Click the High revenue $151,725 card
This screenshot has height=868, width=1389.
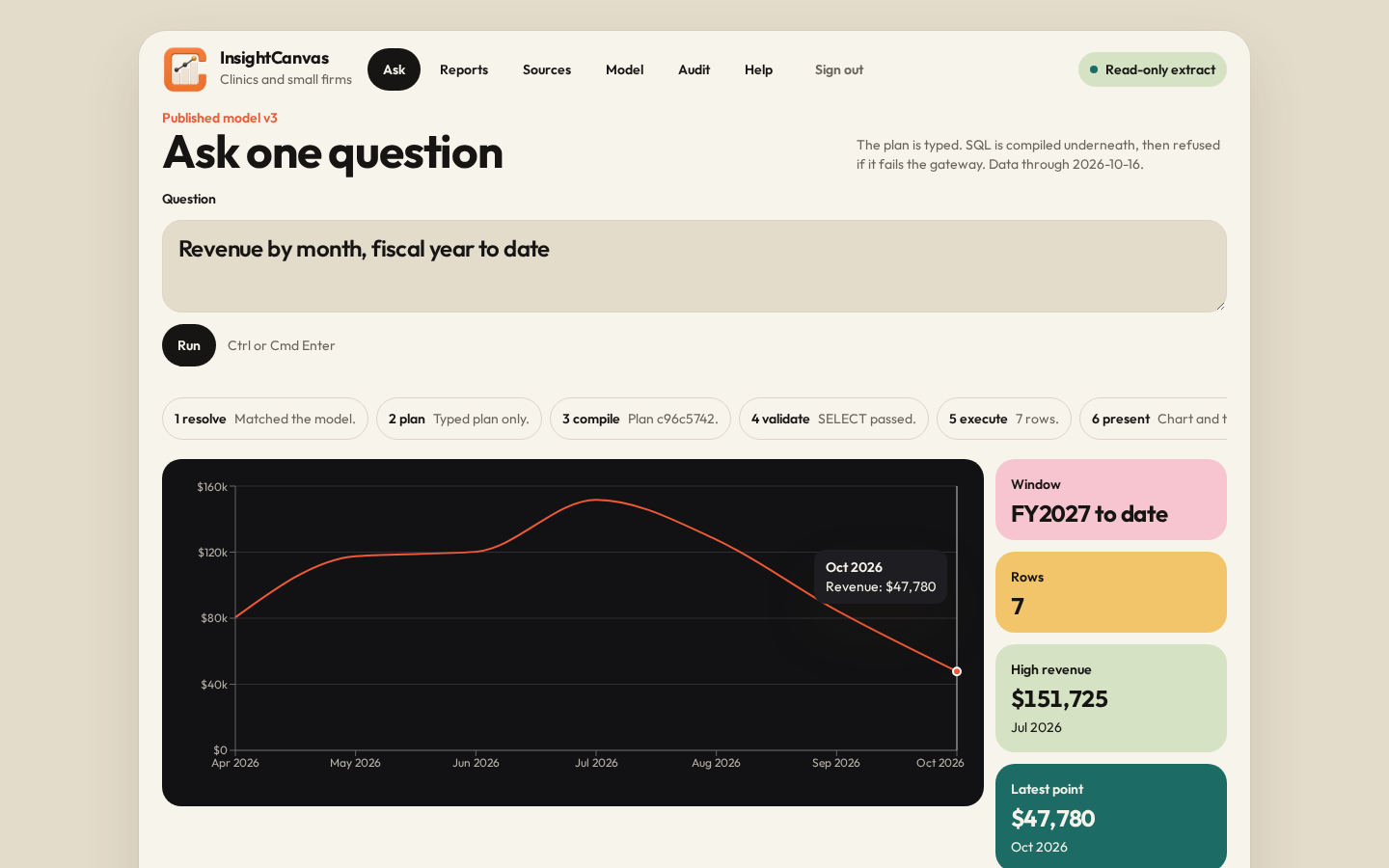pos(1111,698)
